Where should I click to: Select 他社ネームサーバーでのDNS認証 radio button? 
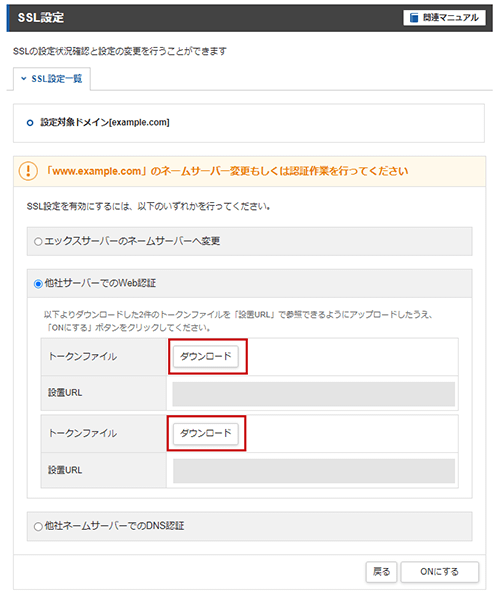click(38, 527)
